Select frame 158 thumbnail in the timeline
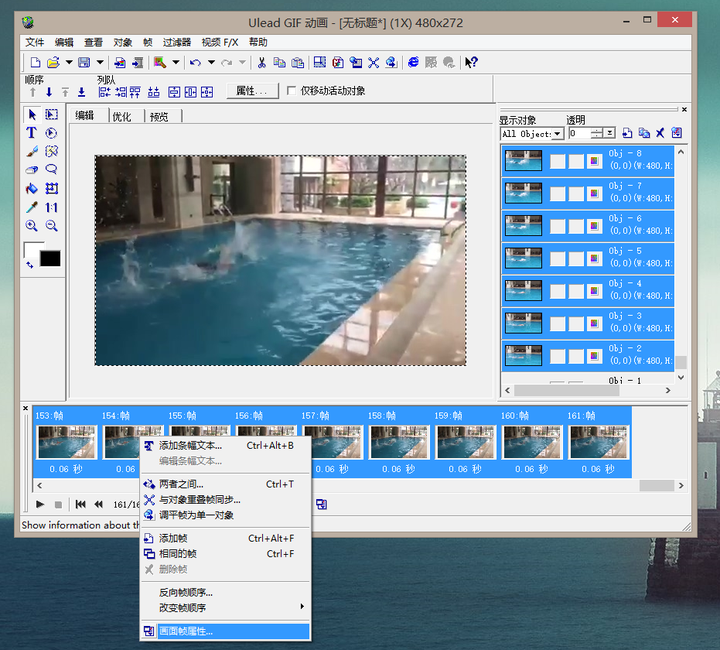This screenshot has height=650, width=720. [x=398, y=442]
